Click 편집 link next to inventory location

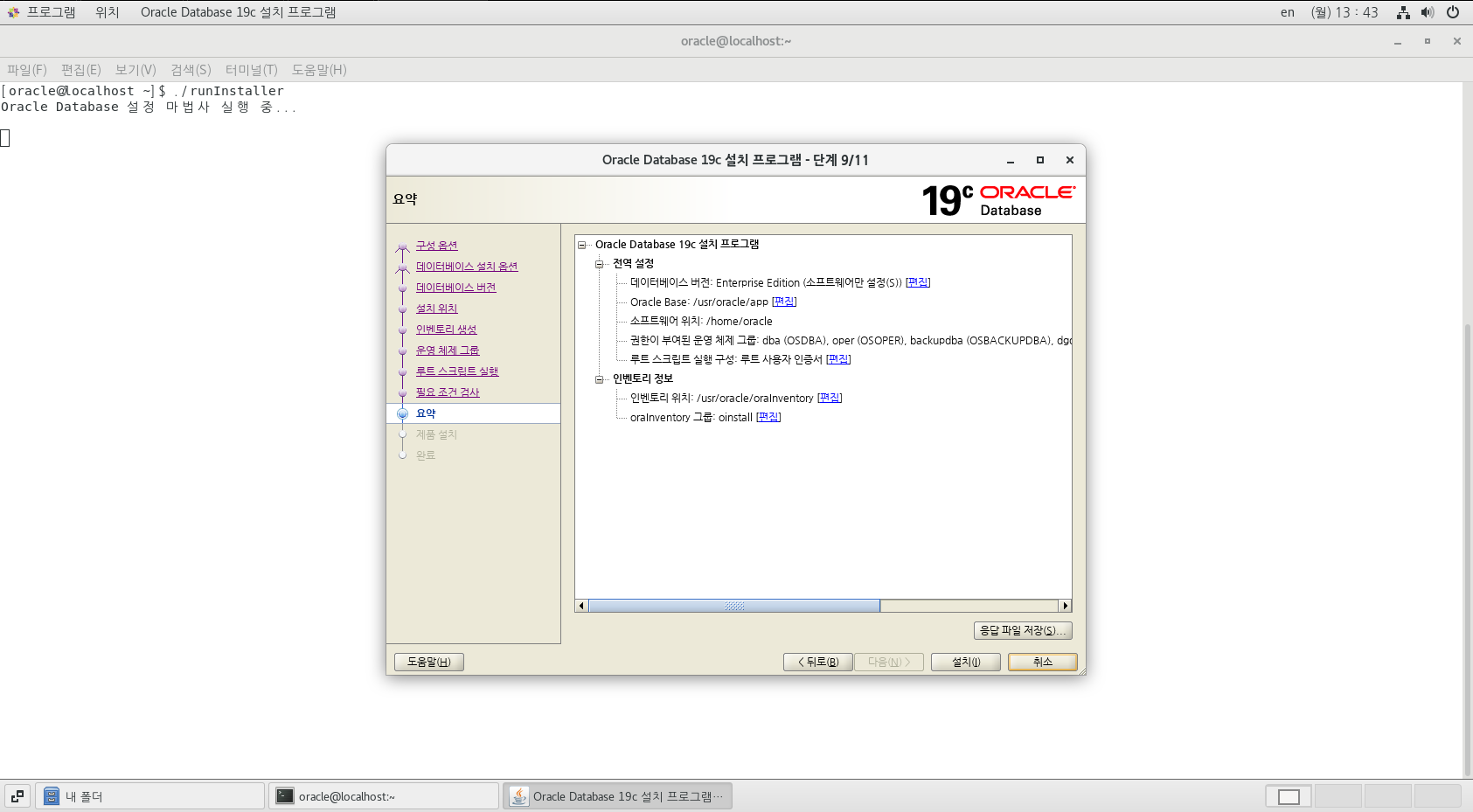coord(830,398)
